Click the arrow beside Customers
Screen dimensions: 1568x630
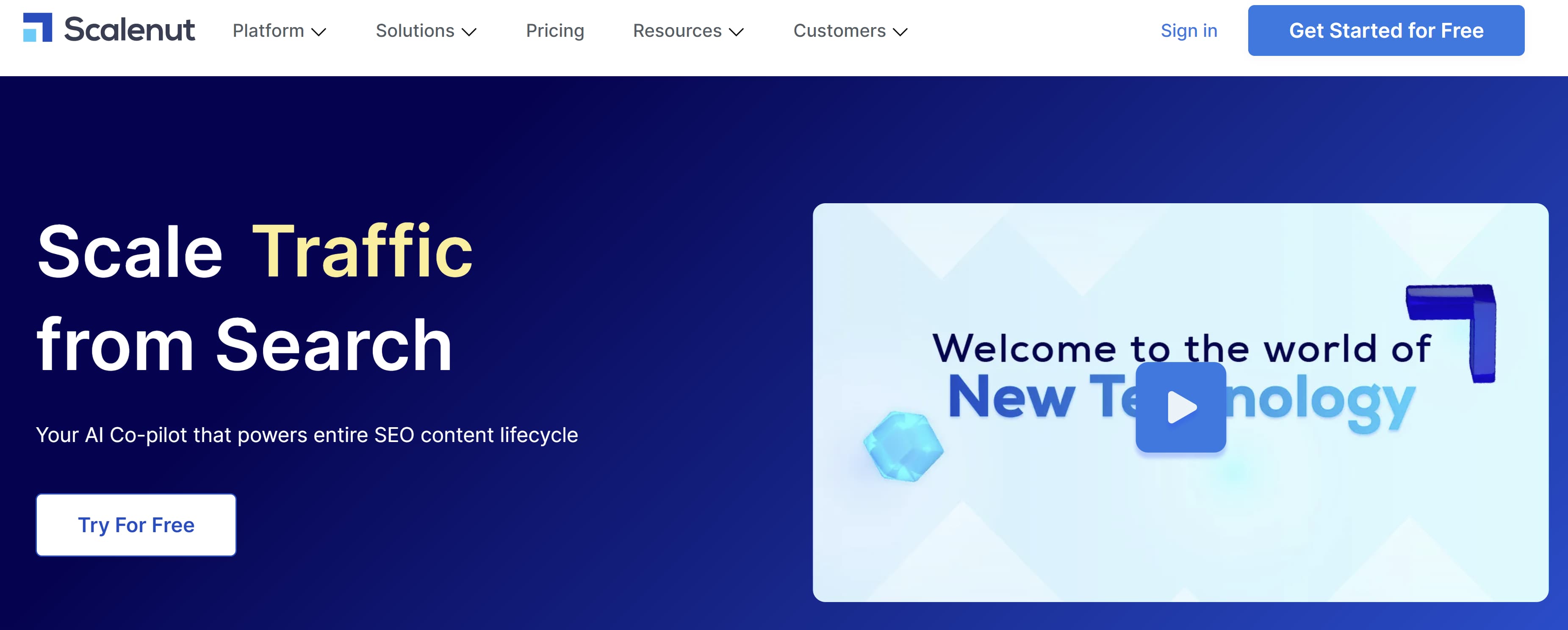[x=900, y=32]
